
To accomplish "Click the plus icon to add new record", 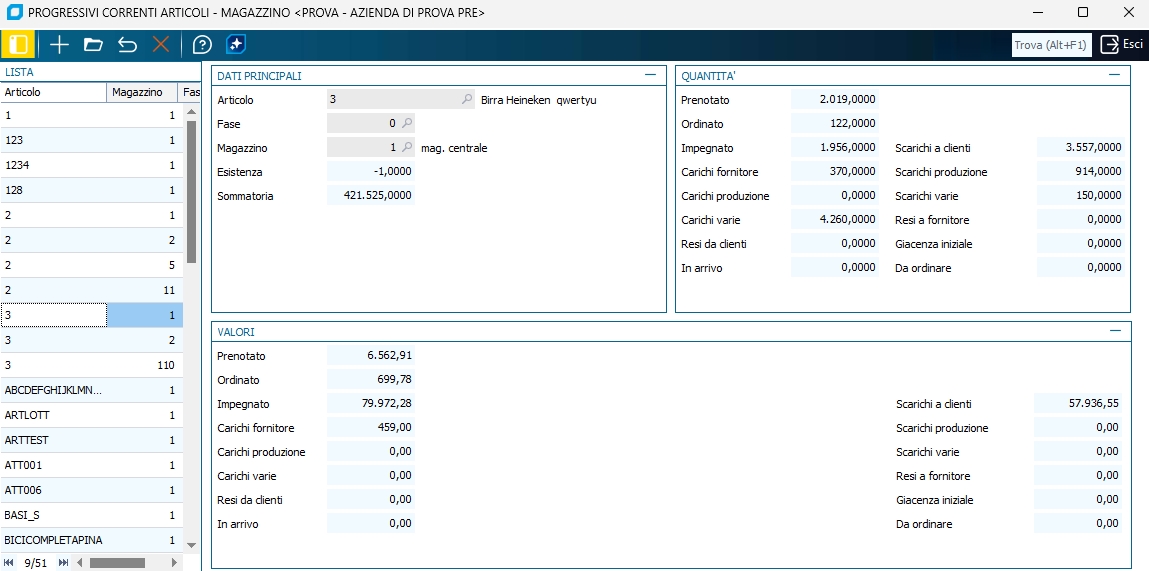I will 59,45.
